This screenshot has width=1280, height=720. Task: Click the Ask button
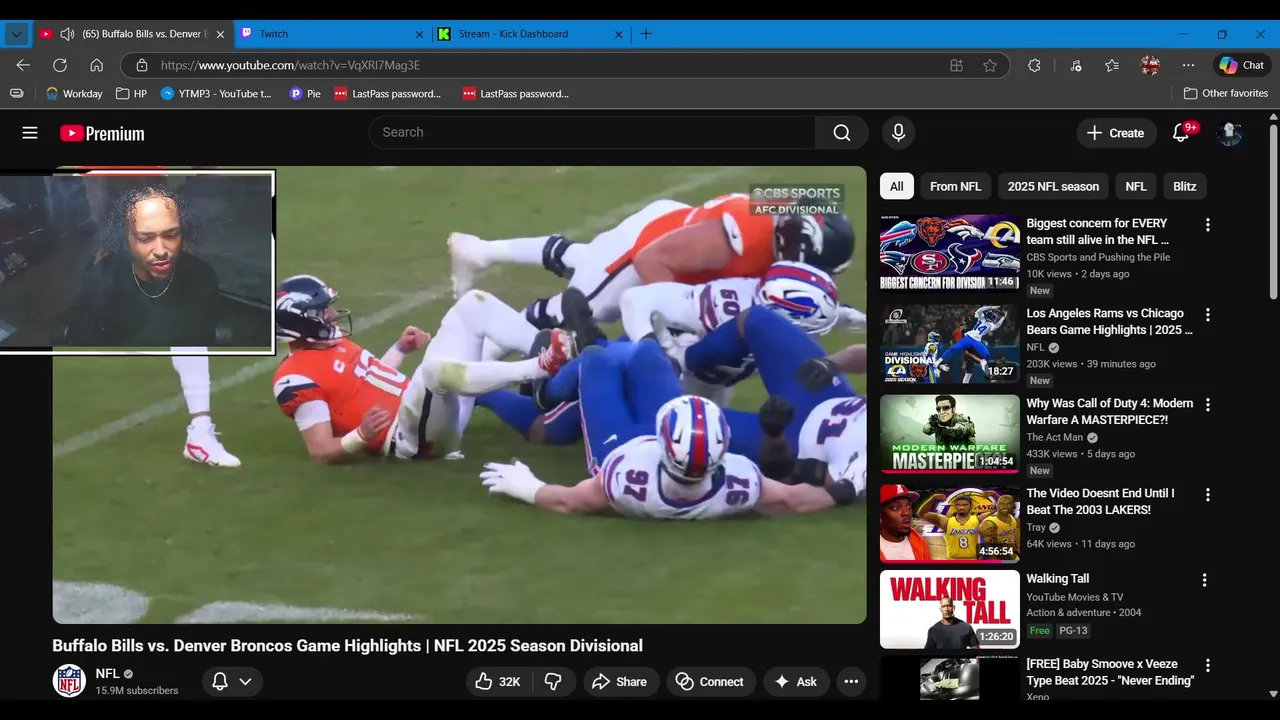[x=796, y=682]
